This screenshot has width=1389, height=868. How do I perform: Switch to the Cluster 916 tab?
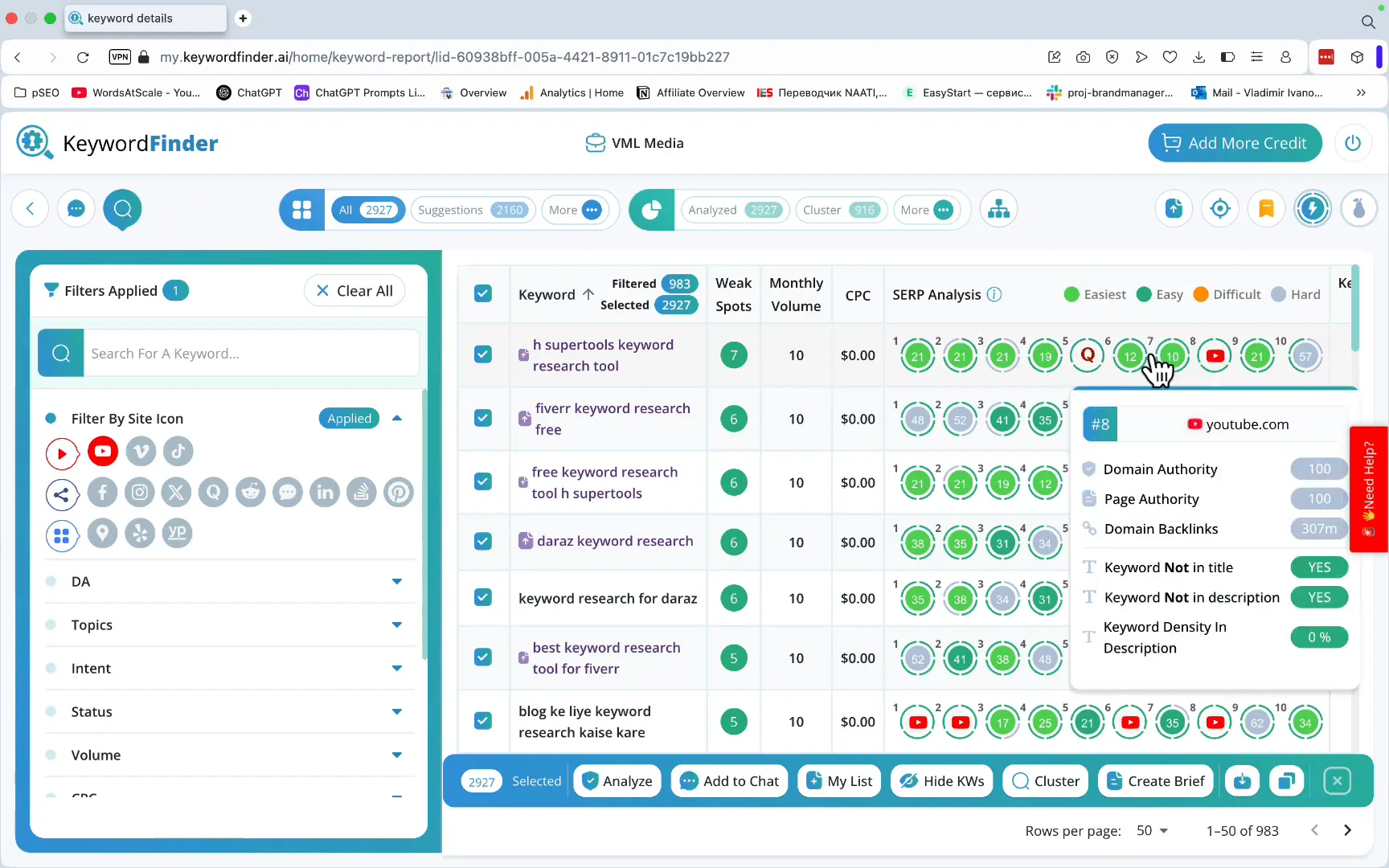tap(841, 211)
